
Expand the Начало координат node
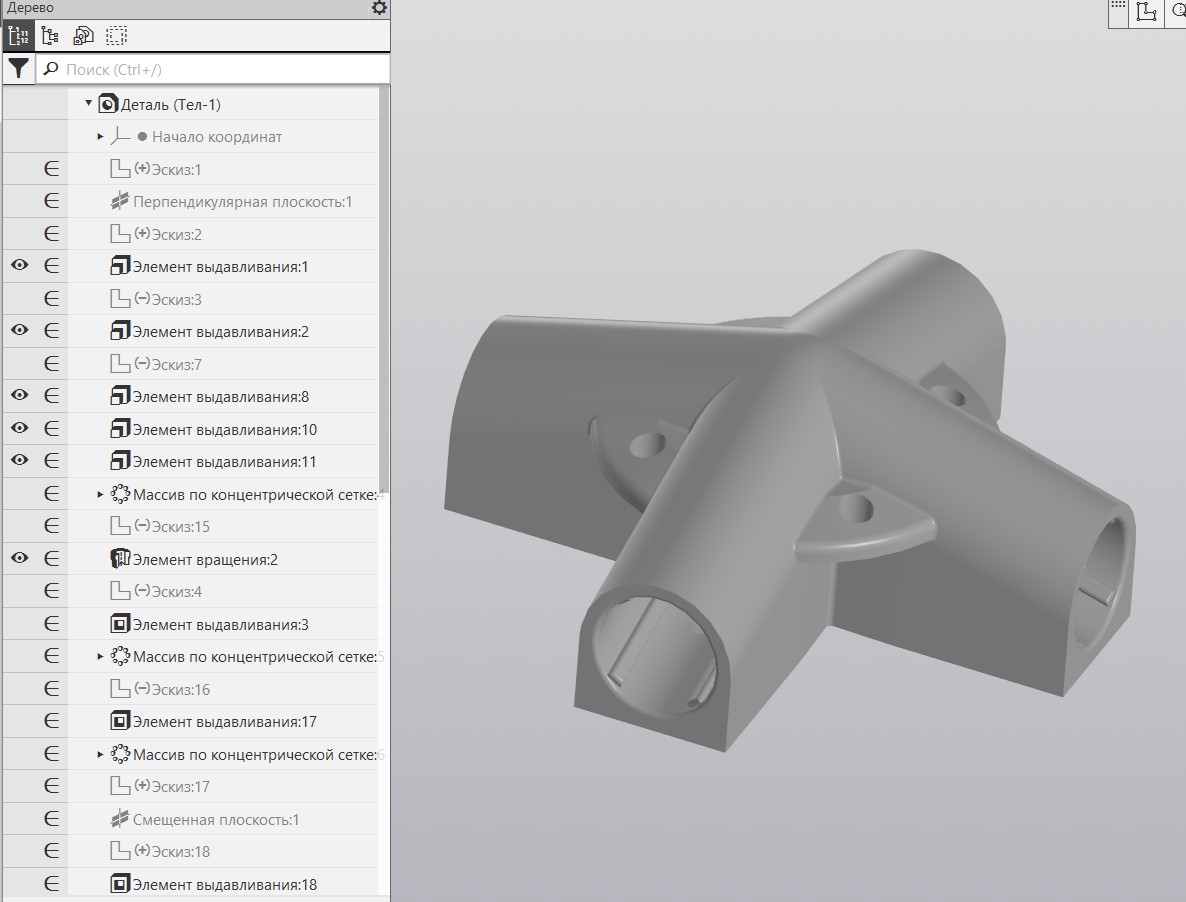coord(101,137)
